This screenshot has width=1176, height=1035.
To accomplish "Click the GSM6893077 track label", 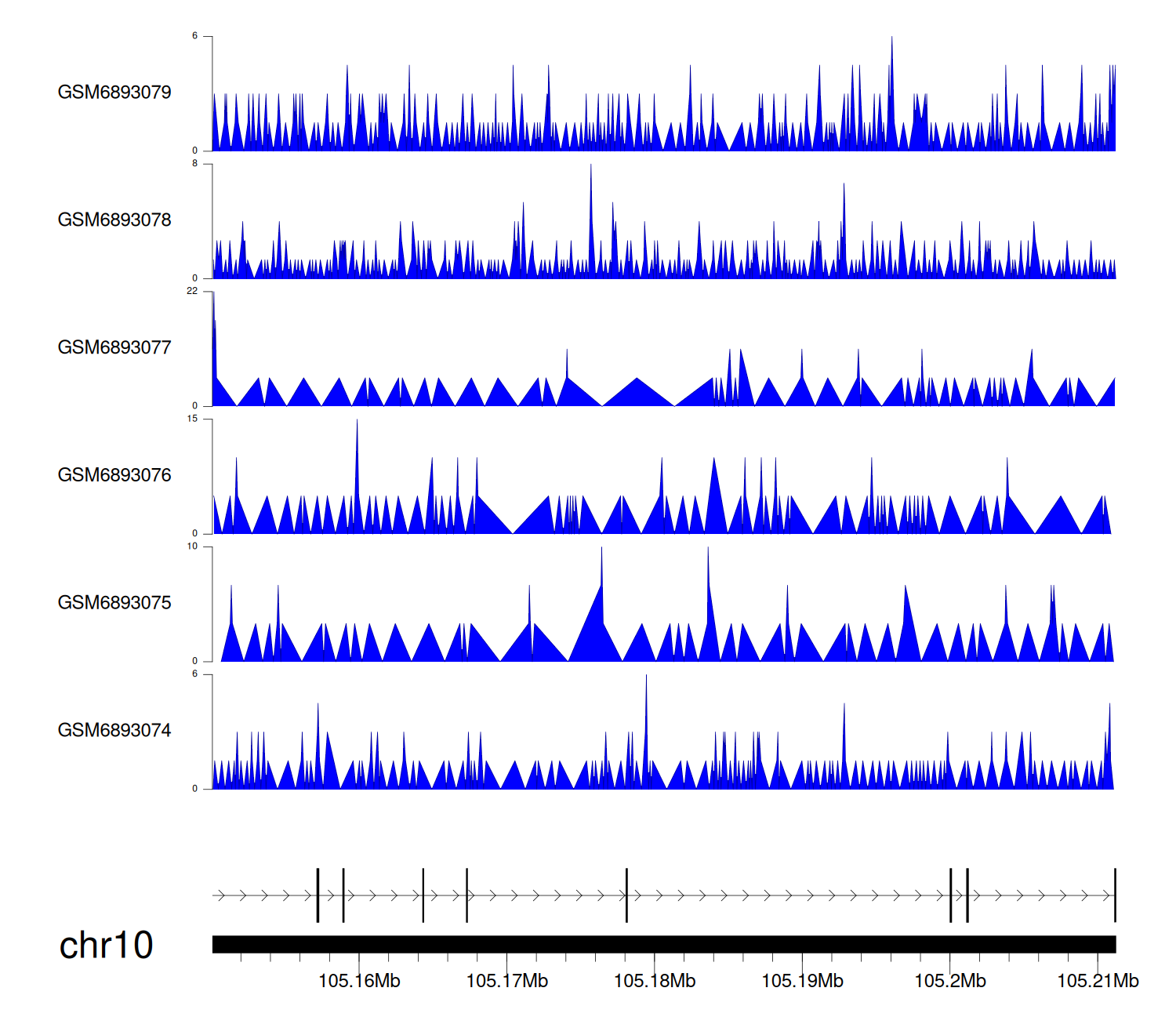I will click(x=114, y=348).
